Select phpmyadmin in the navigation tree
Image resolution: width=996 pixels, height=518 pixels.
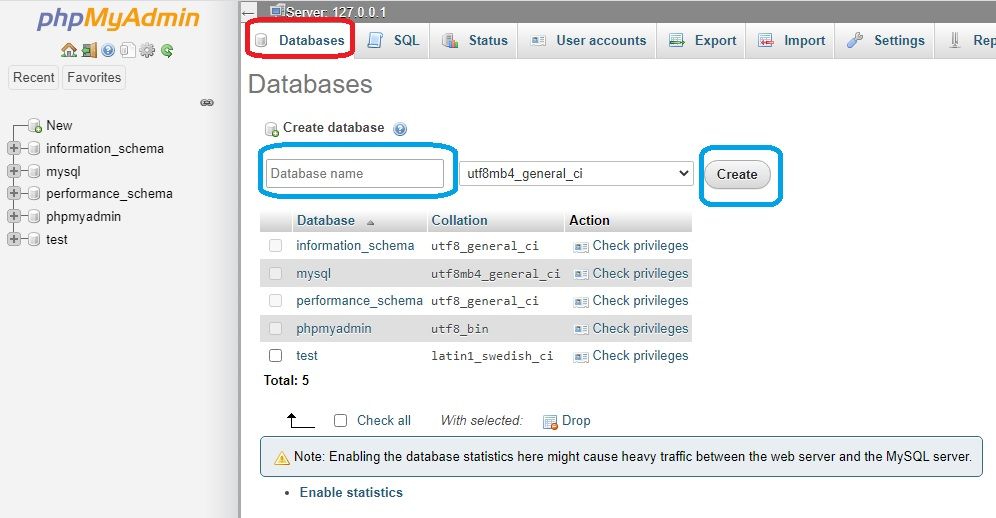pyautogui.click(x=83, y=217)
